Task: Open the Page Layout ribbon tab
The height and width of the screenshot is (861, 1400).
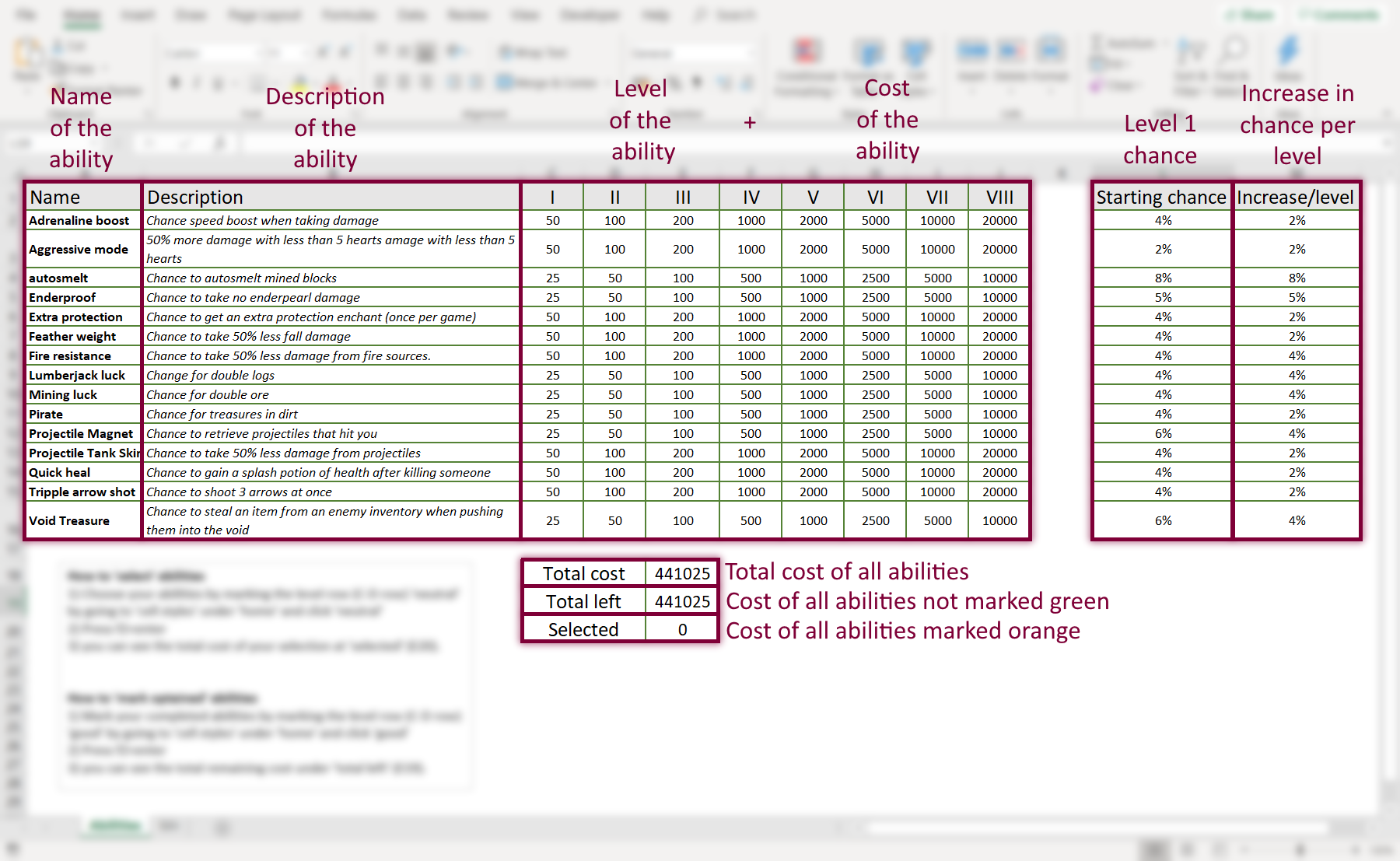Action: click(264, 15)
